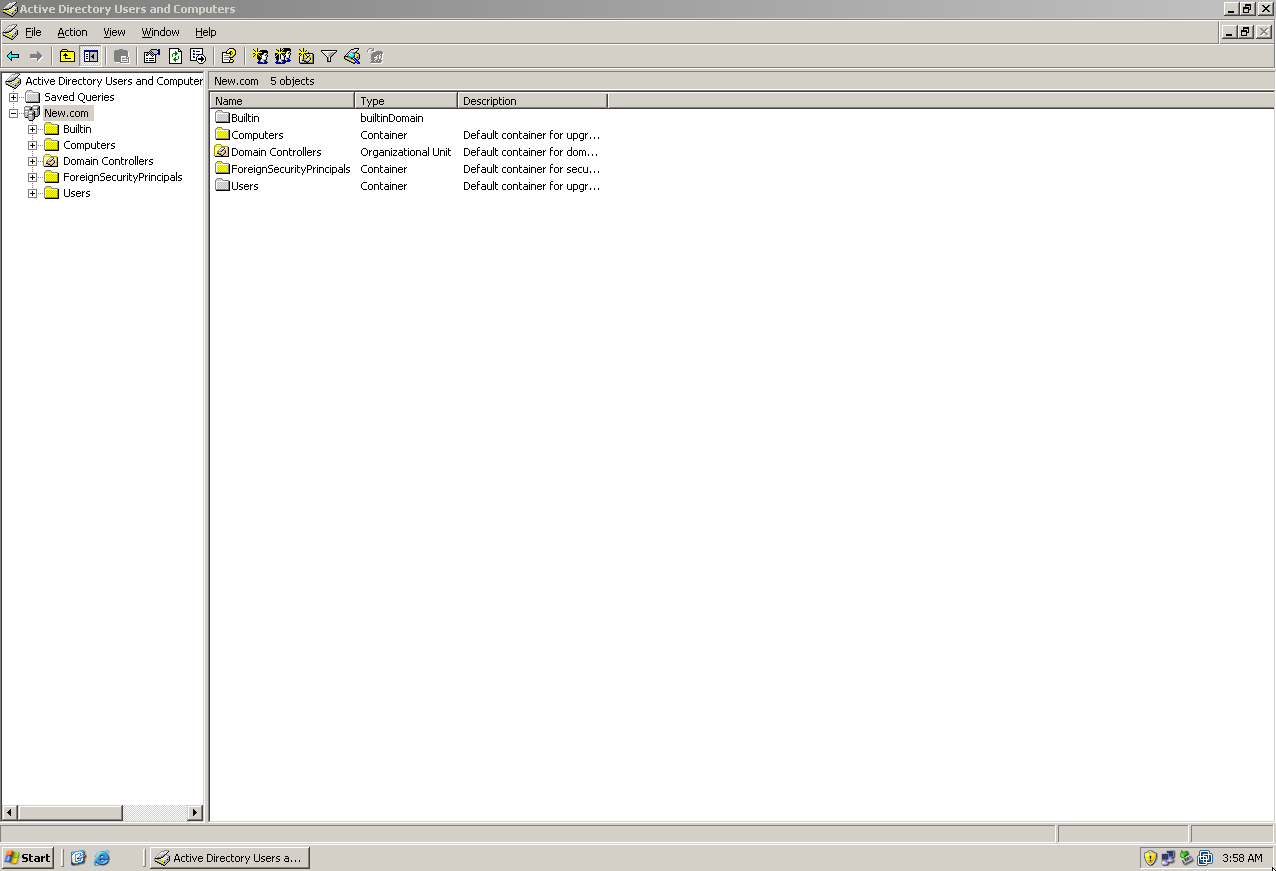The image size is (1276, 871).
Task: Expand the Computers tree node
Action: [x=32, y=145]
